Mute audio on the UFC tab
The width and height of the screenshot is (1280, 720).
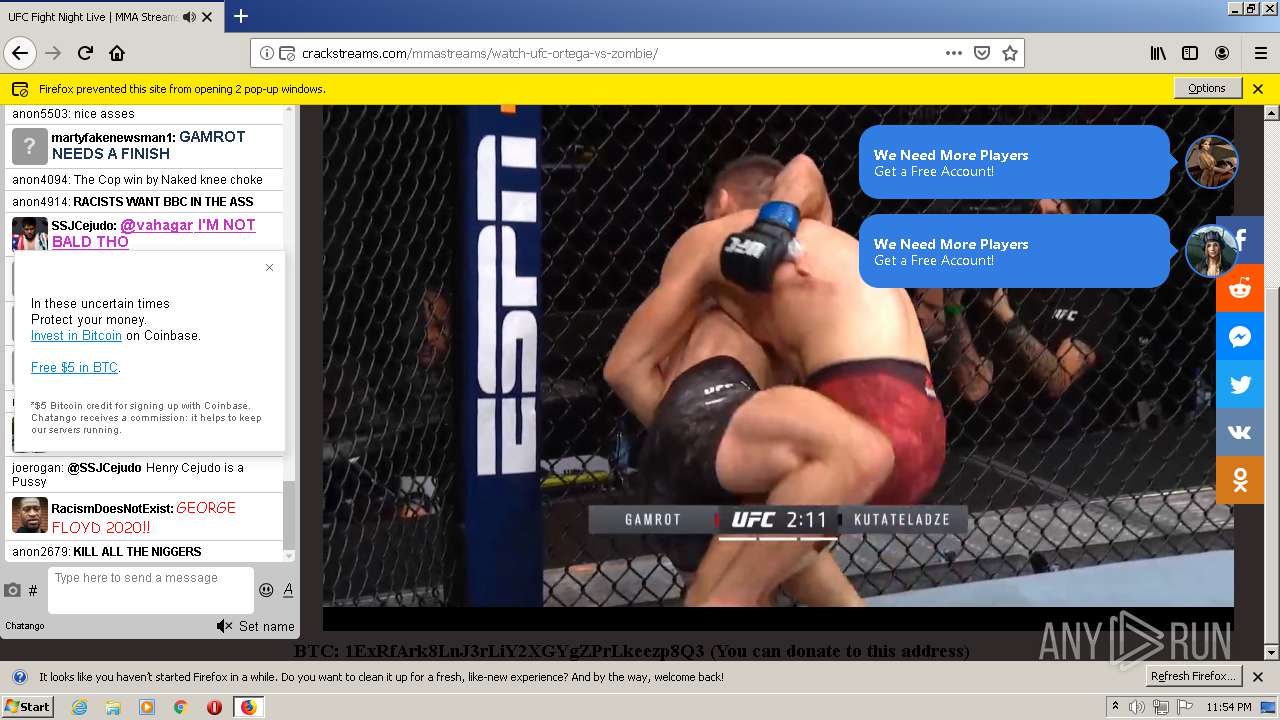[190, 17]
